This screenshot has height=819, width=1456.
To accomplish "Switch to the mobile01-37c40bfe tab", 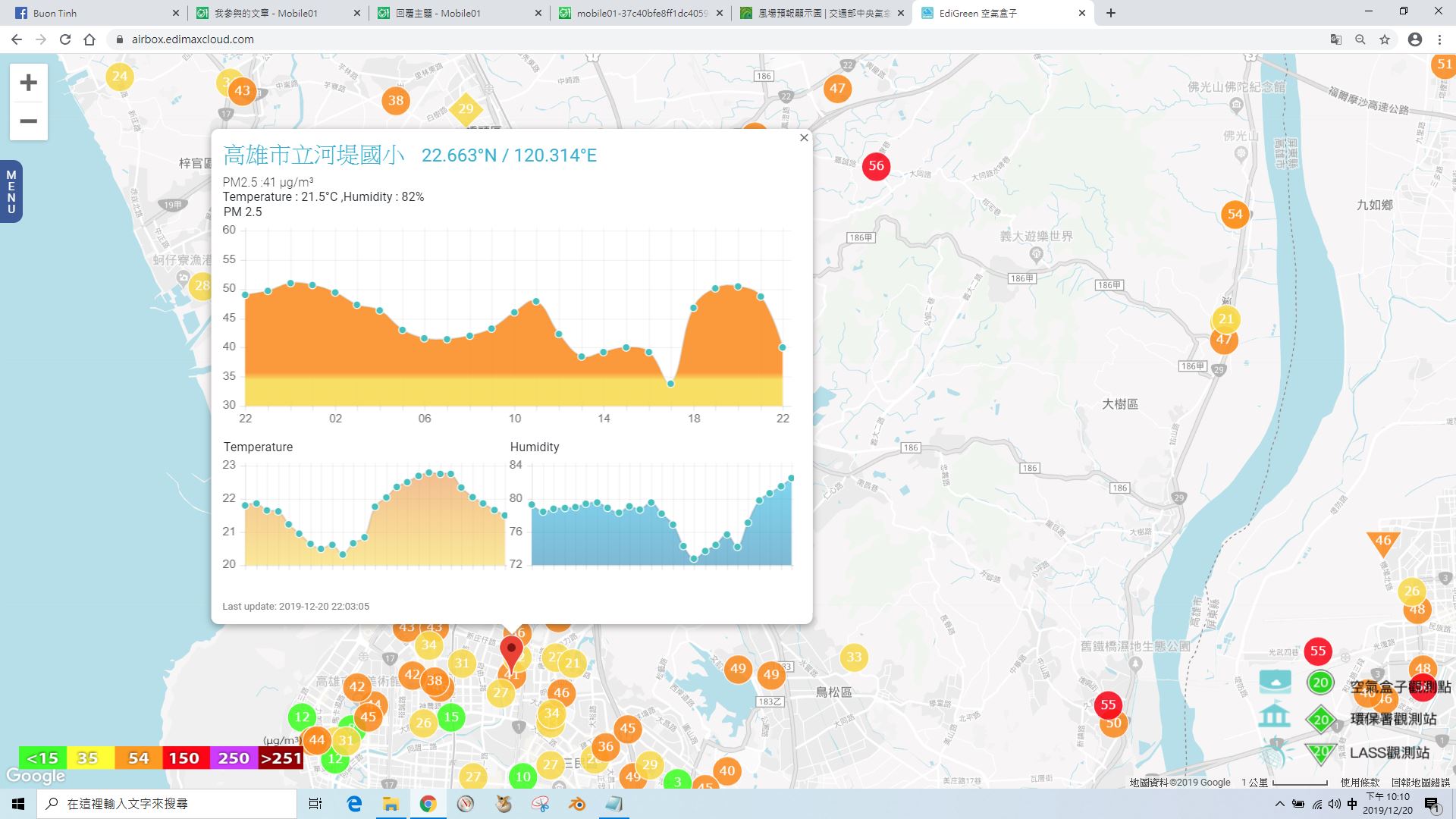I will (x=639, y=13).
